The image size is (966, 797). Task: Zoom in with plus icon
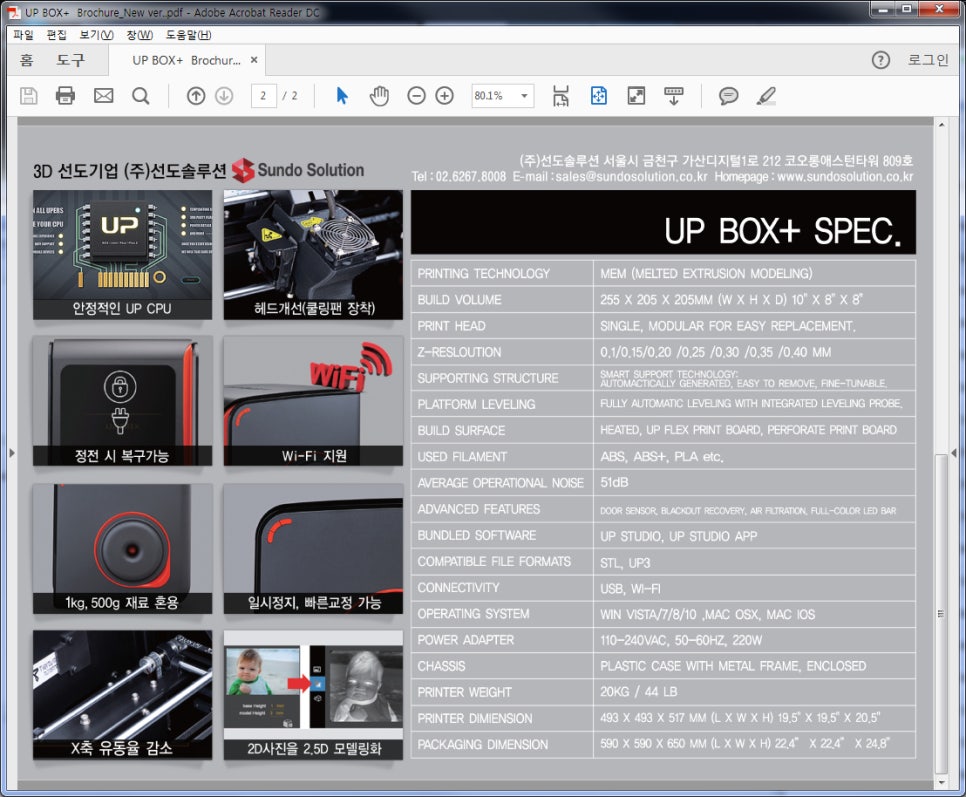click(444, 96)
